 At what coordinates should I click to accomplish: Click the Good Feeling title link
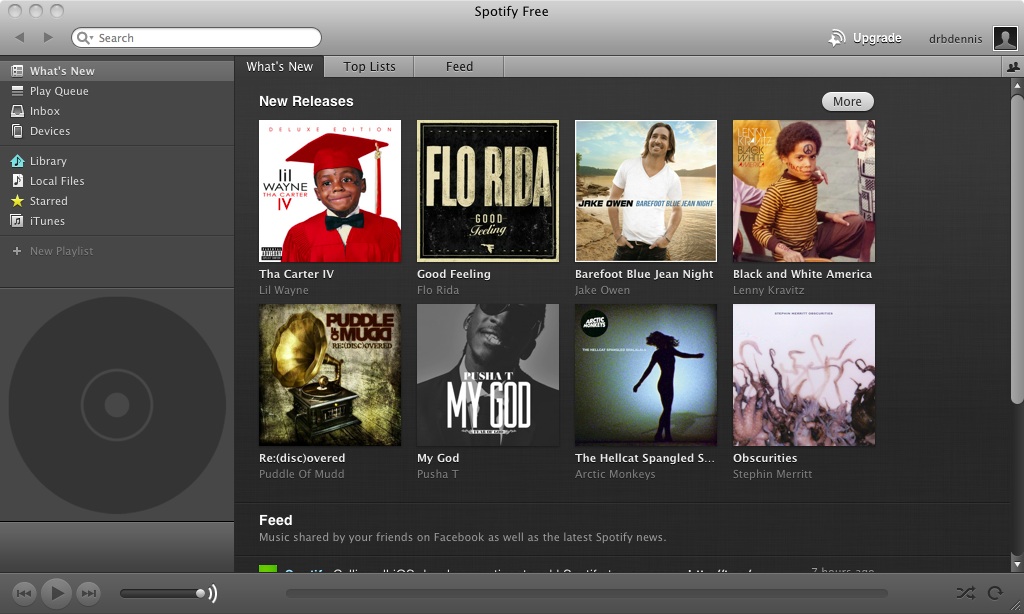[x=454, y=274]
